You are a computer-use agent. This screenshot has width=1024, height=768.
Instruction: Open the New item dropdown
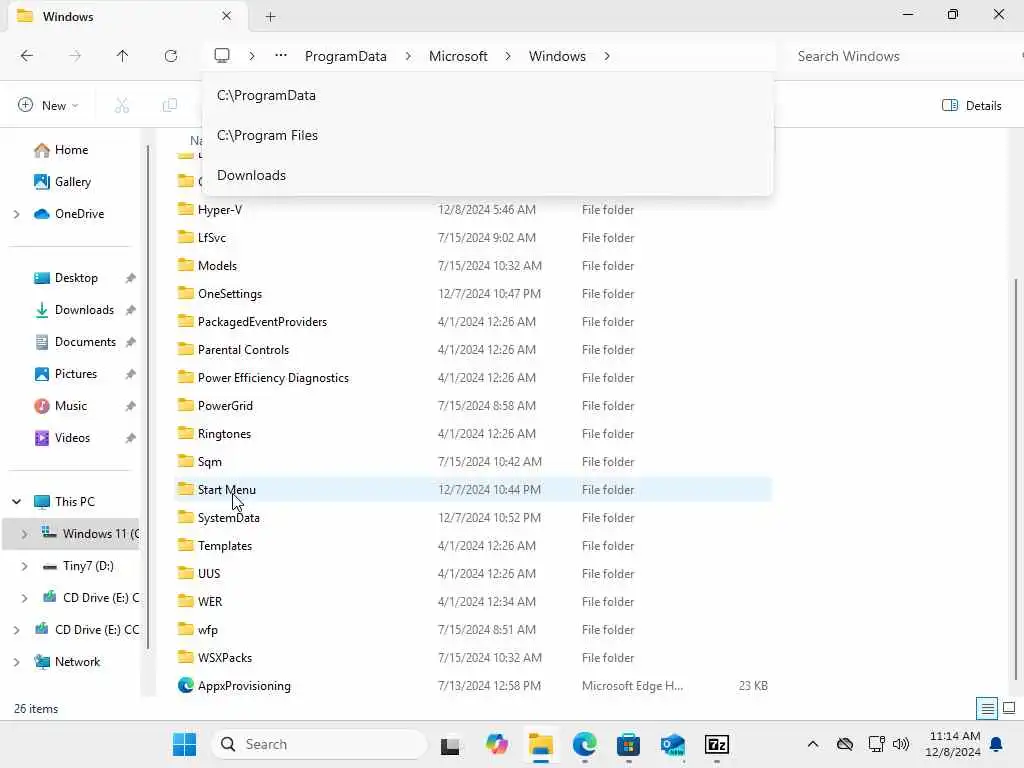point(48,105)
